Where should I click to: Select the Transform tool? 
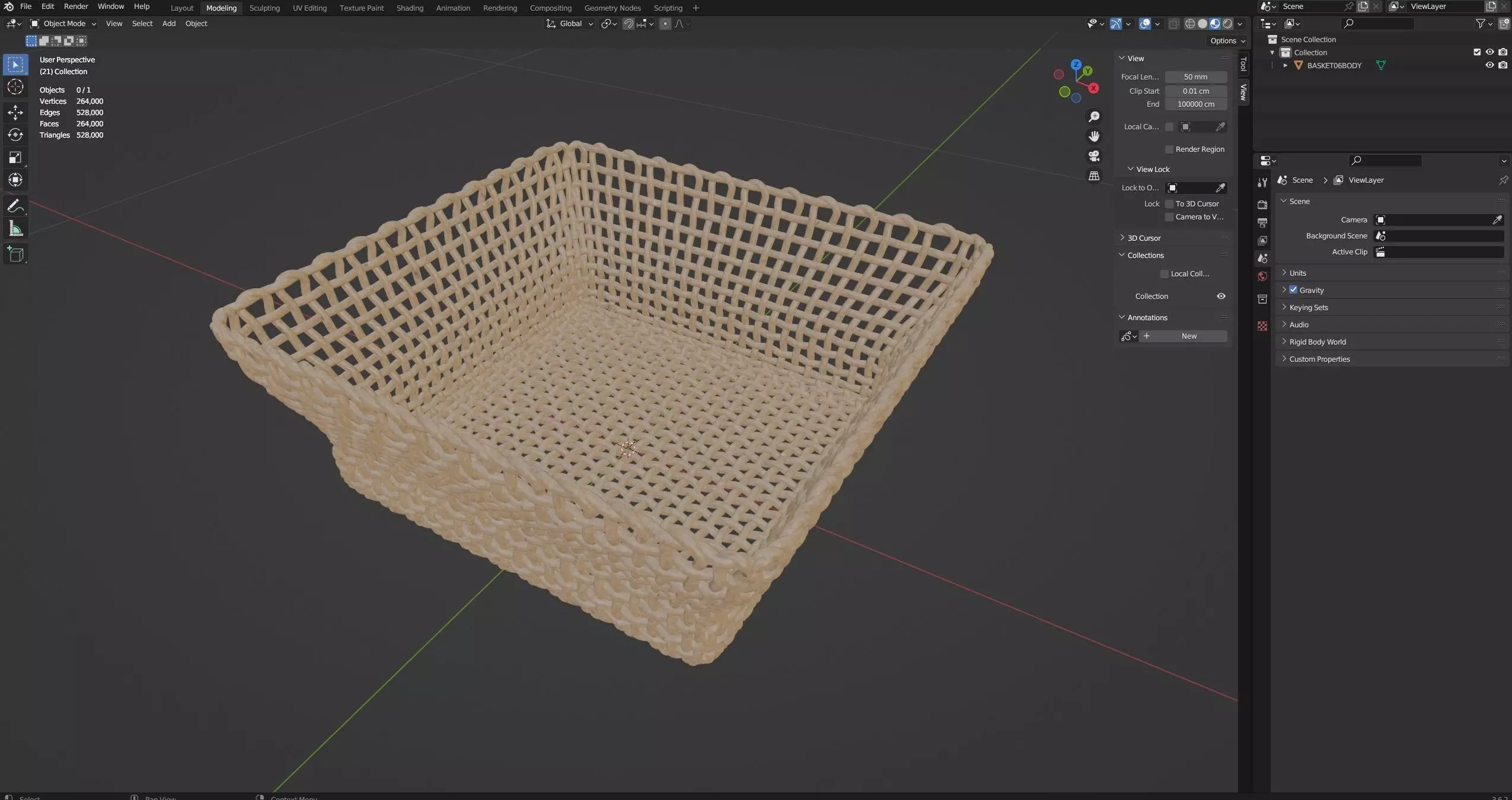15,180
